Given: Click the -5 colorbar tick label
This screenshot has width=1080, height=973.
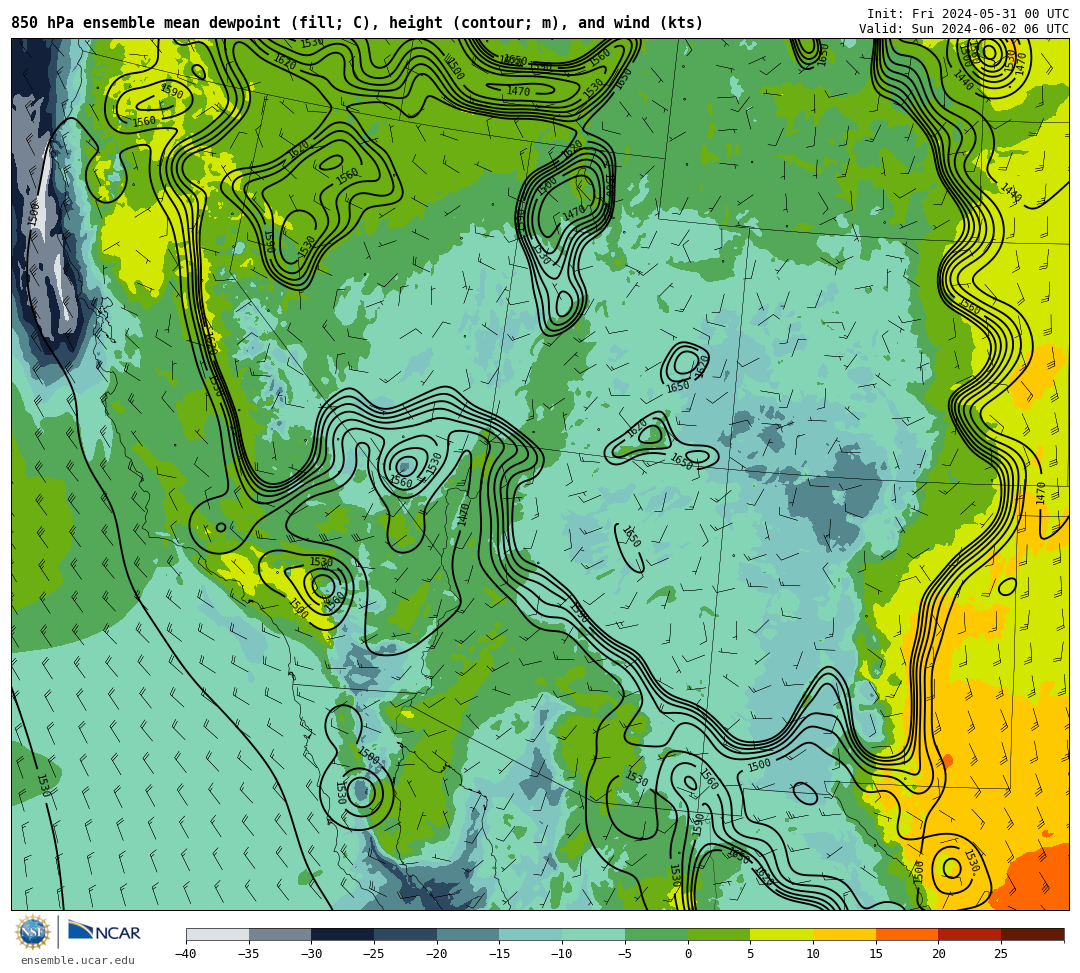Looking at the screenshot, I should pos(625,954).
